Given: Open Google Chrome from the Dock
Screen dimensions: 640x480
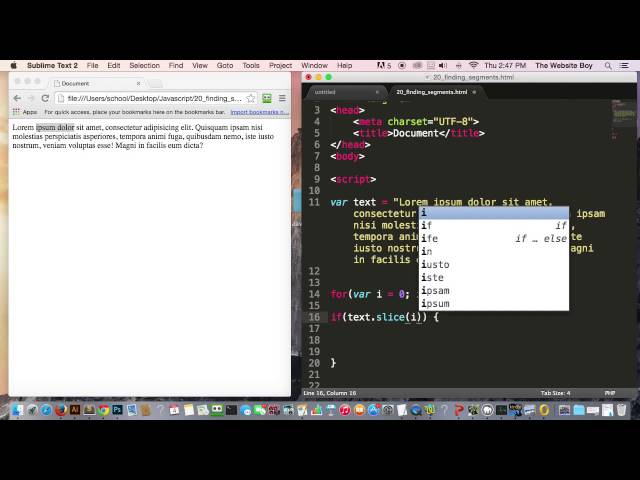Looking at the screenshot, I should coord(103,410).
